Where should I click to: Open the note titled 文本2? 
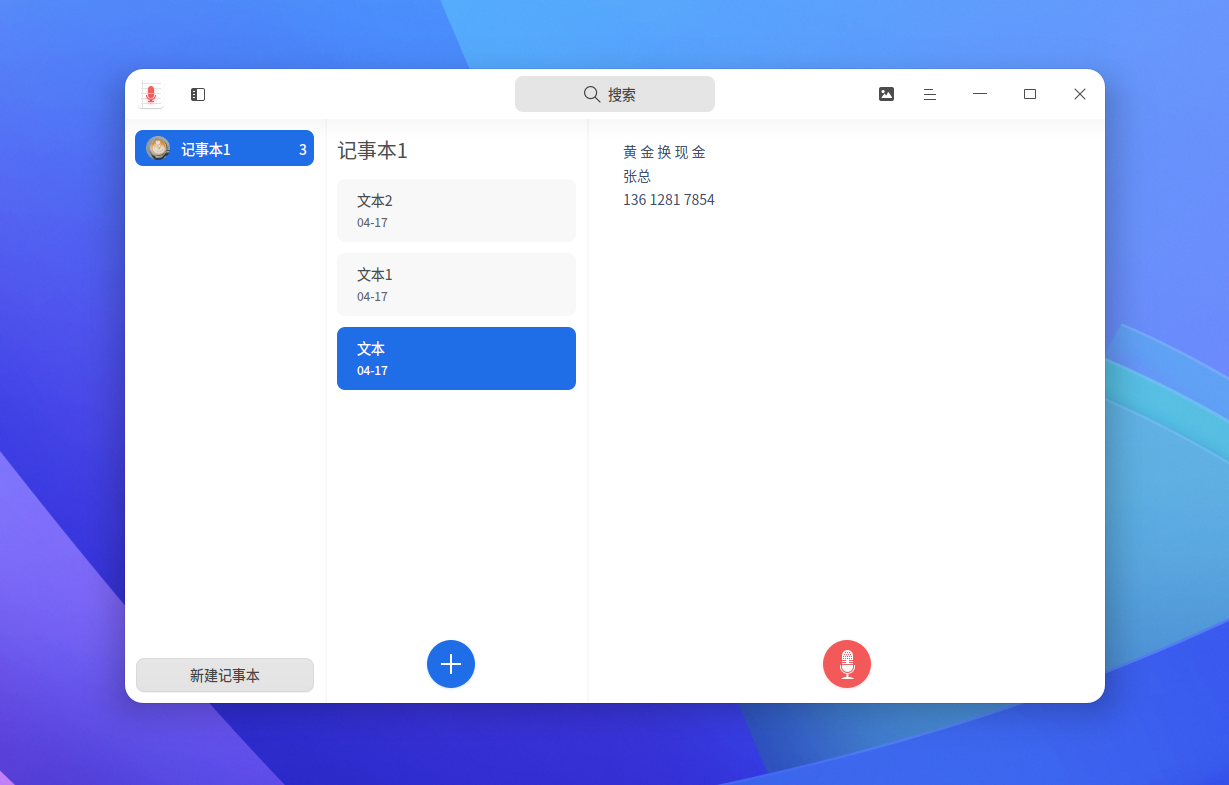[x=456, y=211]
